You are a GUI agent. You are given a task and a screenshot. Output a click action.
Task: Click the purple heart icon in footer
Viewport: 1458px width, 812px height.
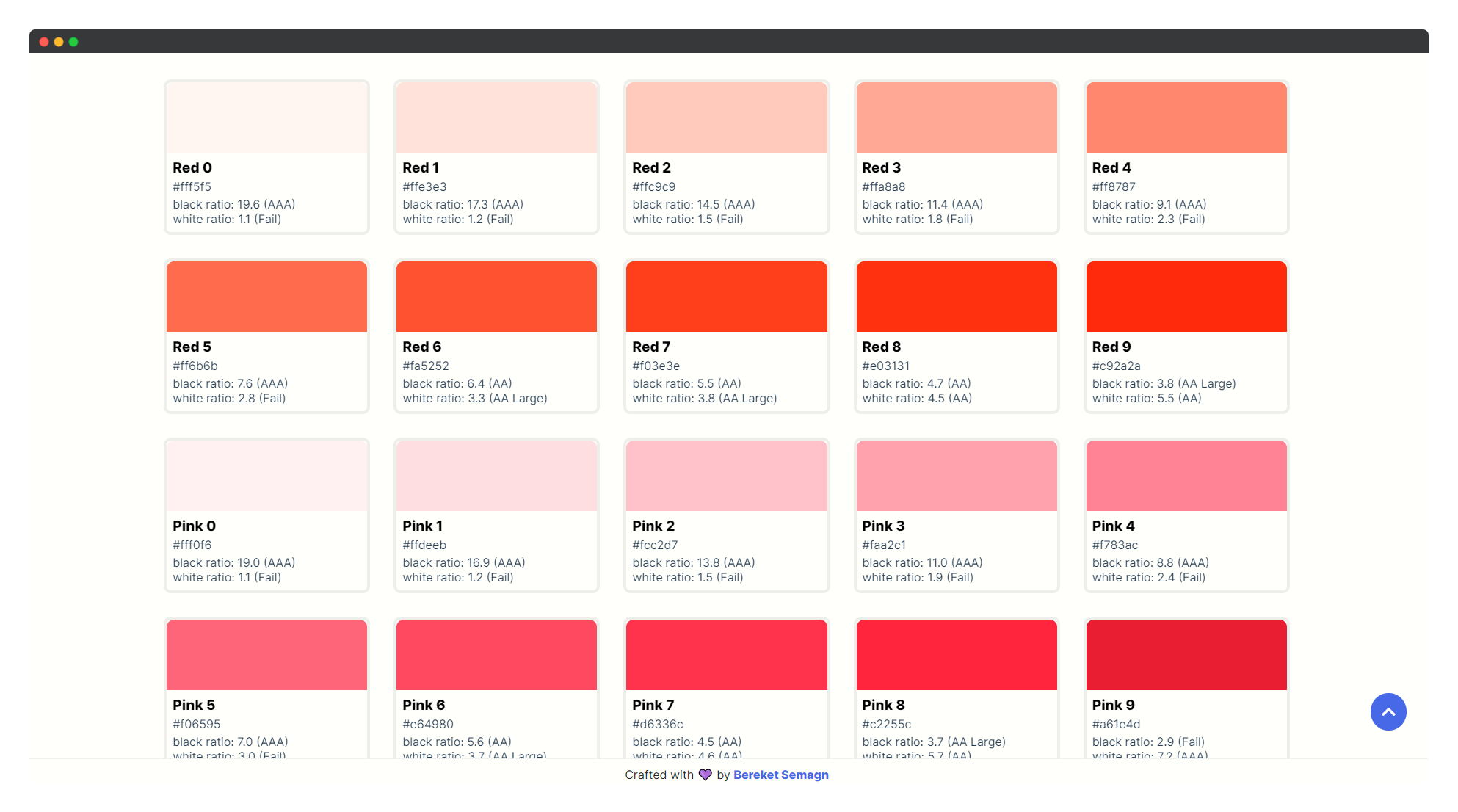705,775
